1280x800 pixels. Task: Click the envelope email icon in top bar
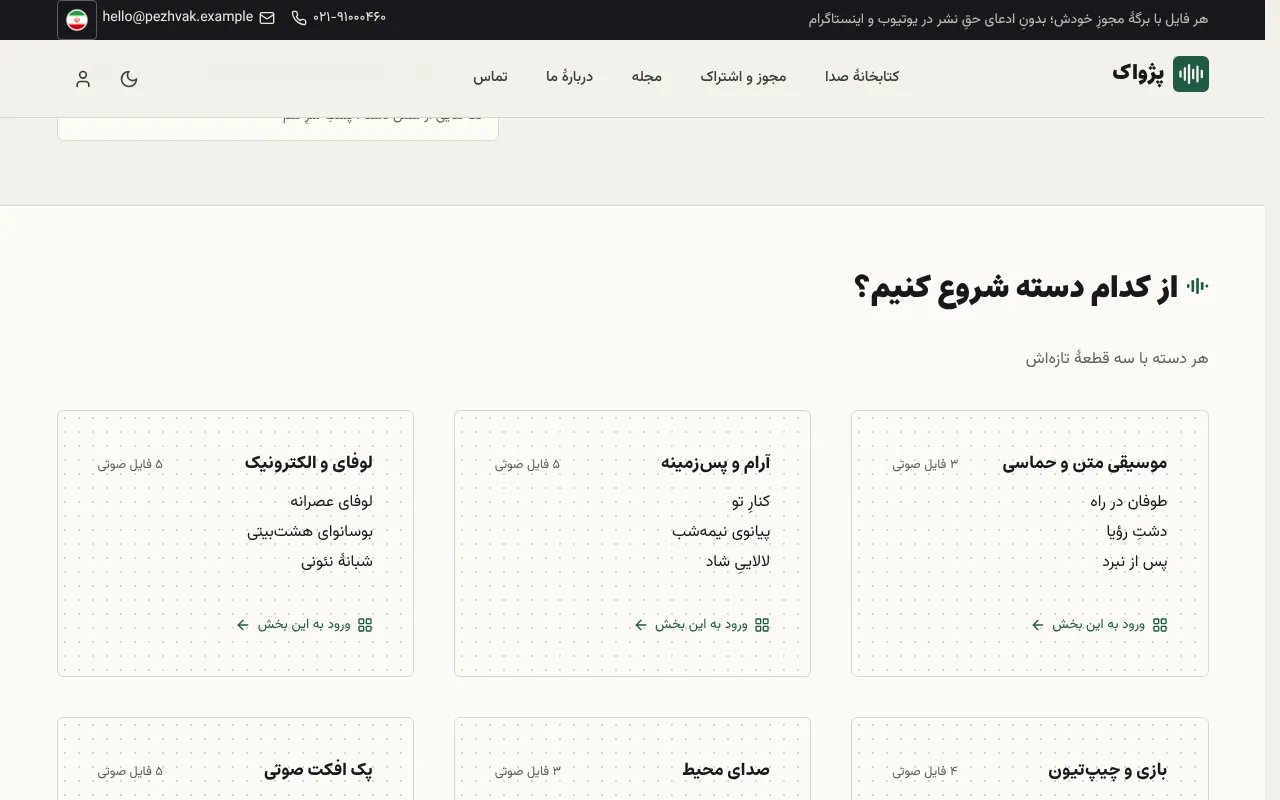[x=267, y=18]
